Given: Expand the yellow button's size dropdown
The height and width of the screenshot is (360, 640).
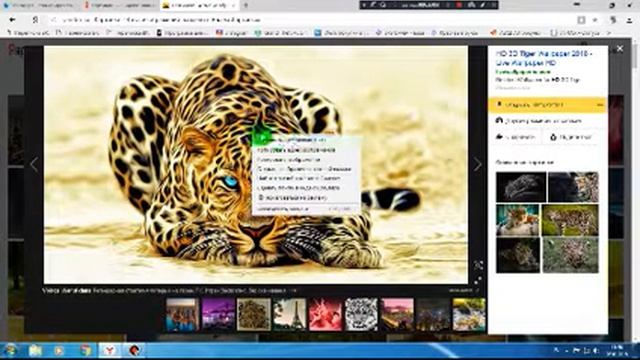Looking at the screenshot, I should [600, 105].
